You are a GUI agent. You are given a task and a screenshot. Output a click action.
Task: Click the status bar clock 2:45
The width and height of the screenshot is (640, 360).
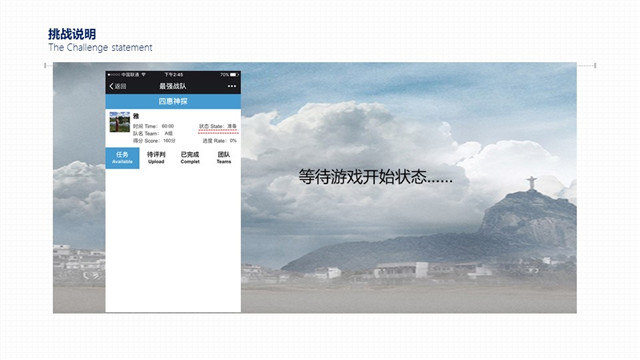(174, 75)
